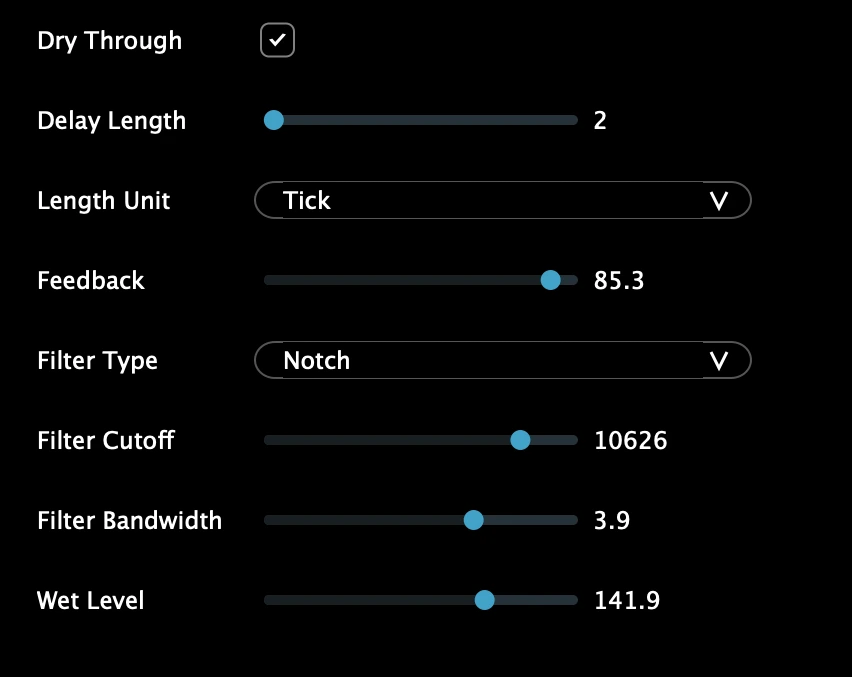
Task: Click the Feedback value 85.3
Action: 619,281
